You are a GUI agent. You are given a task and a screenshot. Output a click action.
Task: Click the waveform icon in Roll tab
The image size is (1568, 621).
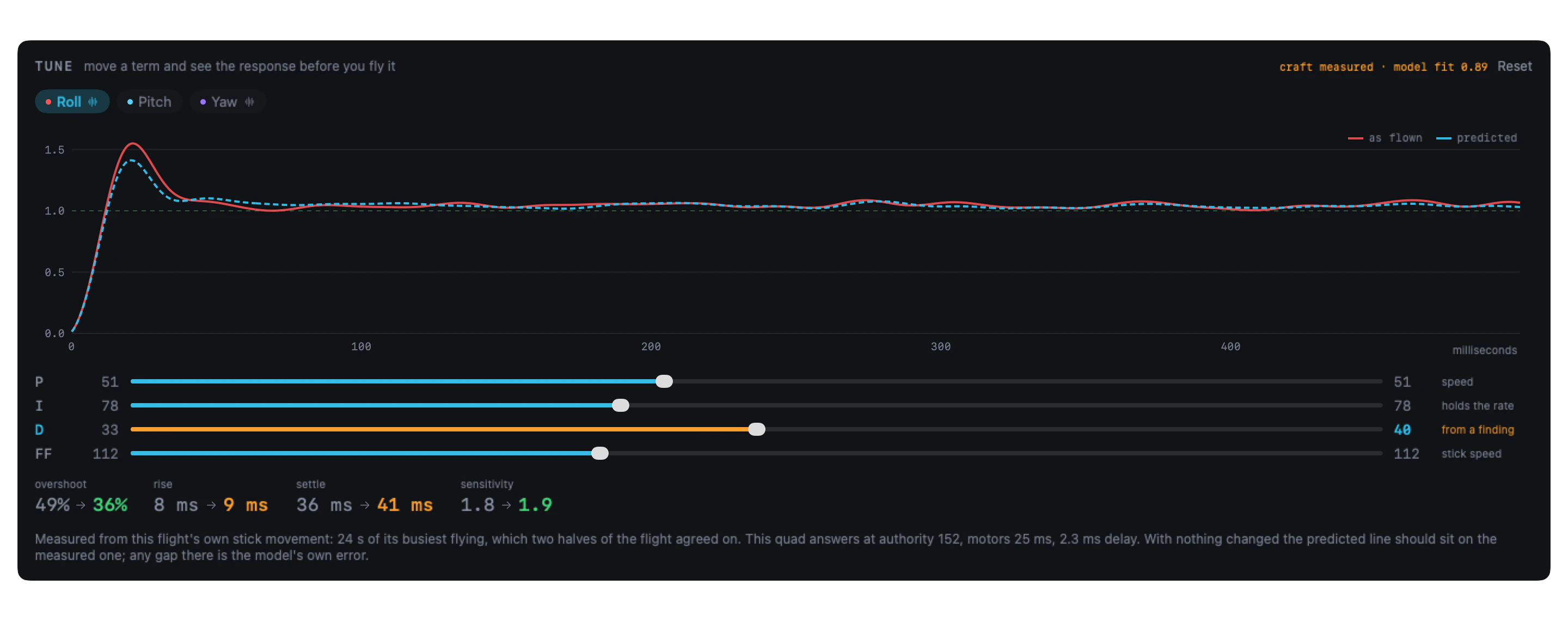tap(93, 102)
